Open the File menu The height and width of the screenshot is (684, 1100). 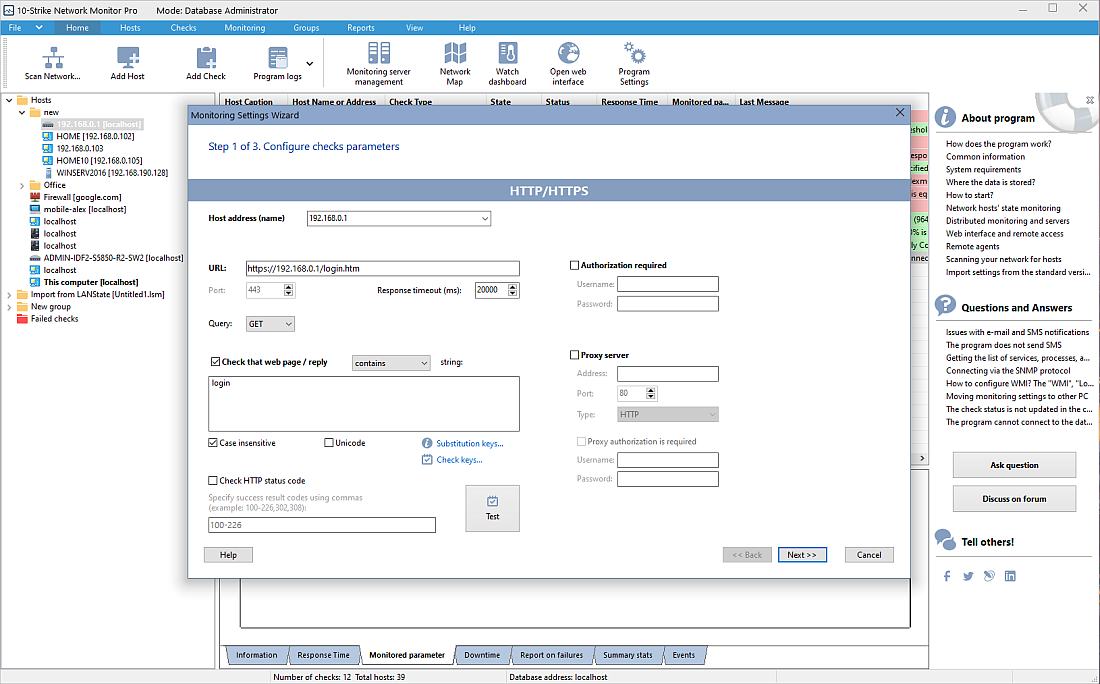pyautogui.click(x=15, y=28)
